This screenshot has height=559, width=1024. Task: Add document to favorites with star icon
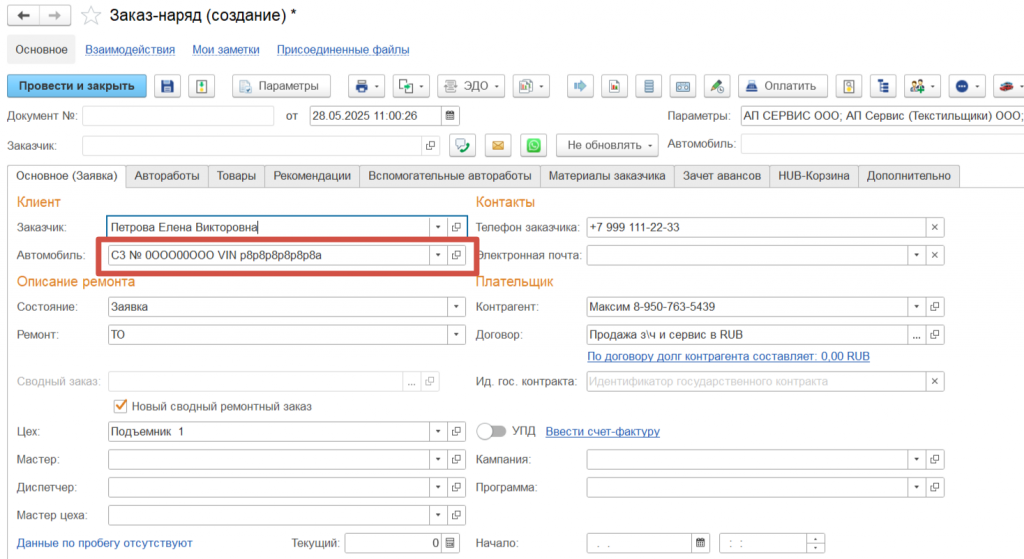91,16
